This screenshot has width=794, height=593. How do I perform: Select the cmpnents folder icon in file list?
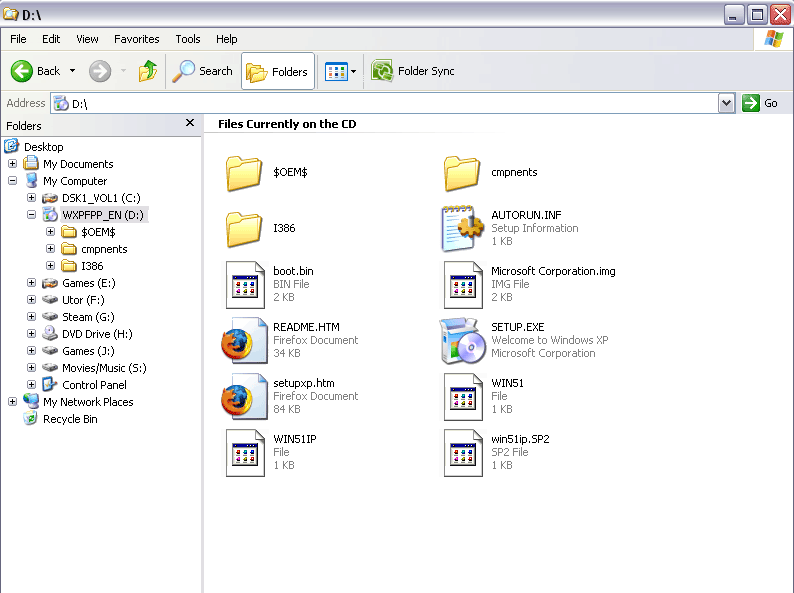click(462, 173)
